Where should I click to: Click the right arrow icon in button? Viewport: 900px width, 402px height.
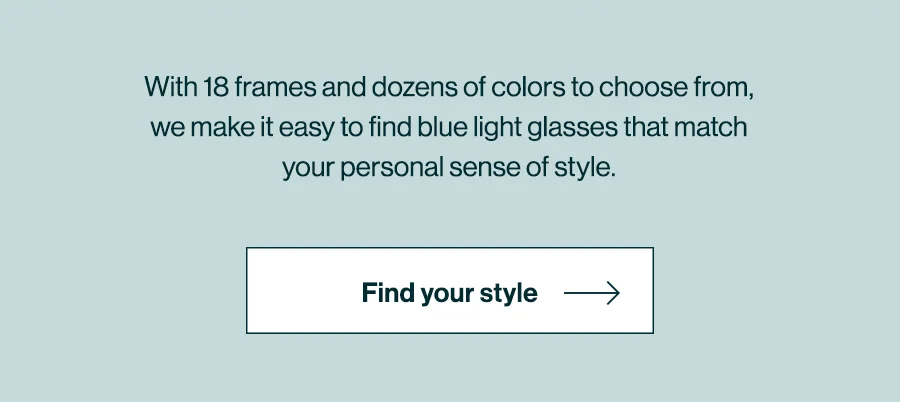[592, 293]
